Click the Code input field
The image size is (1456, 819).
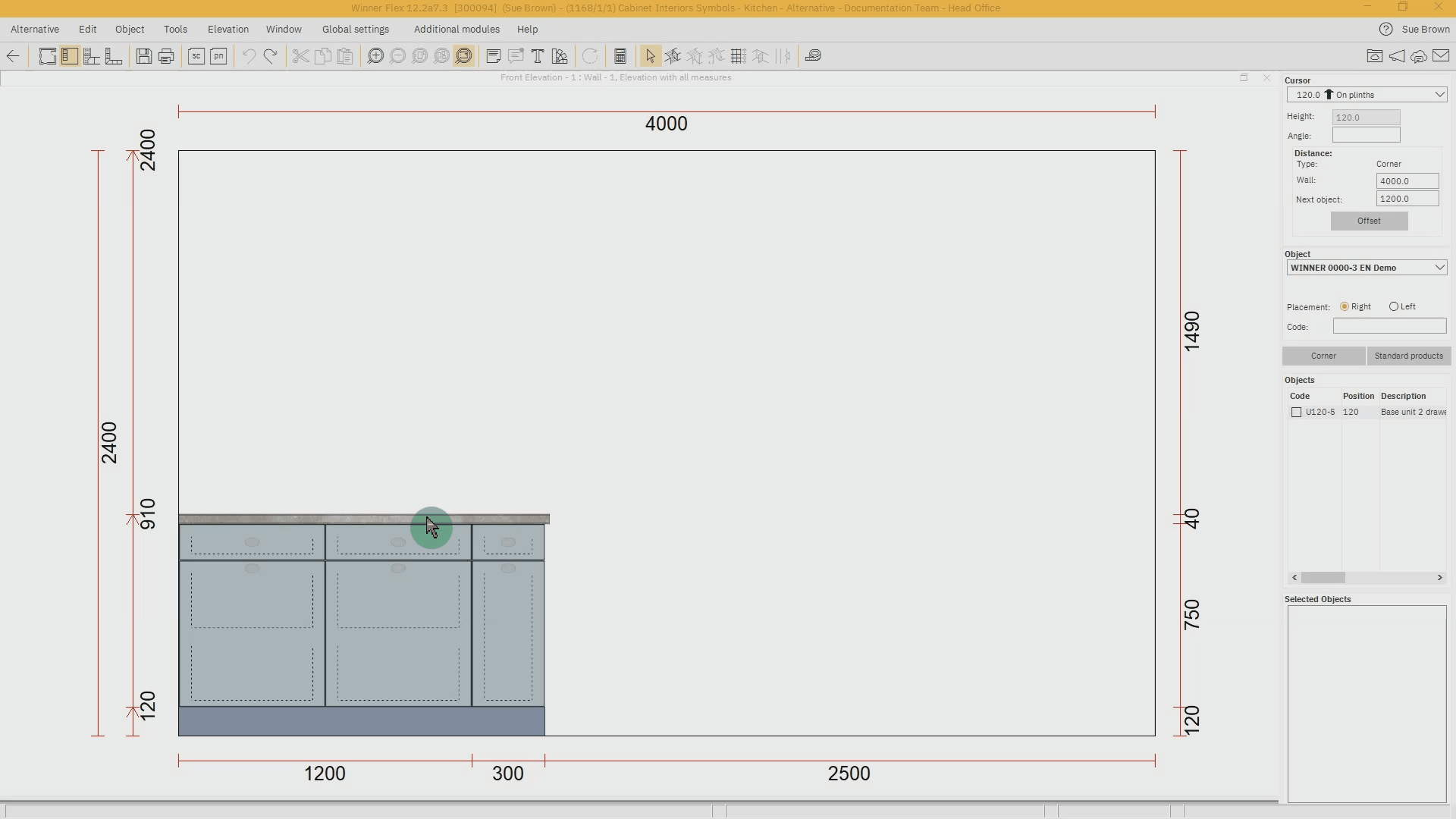point(1389,327)
